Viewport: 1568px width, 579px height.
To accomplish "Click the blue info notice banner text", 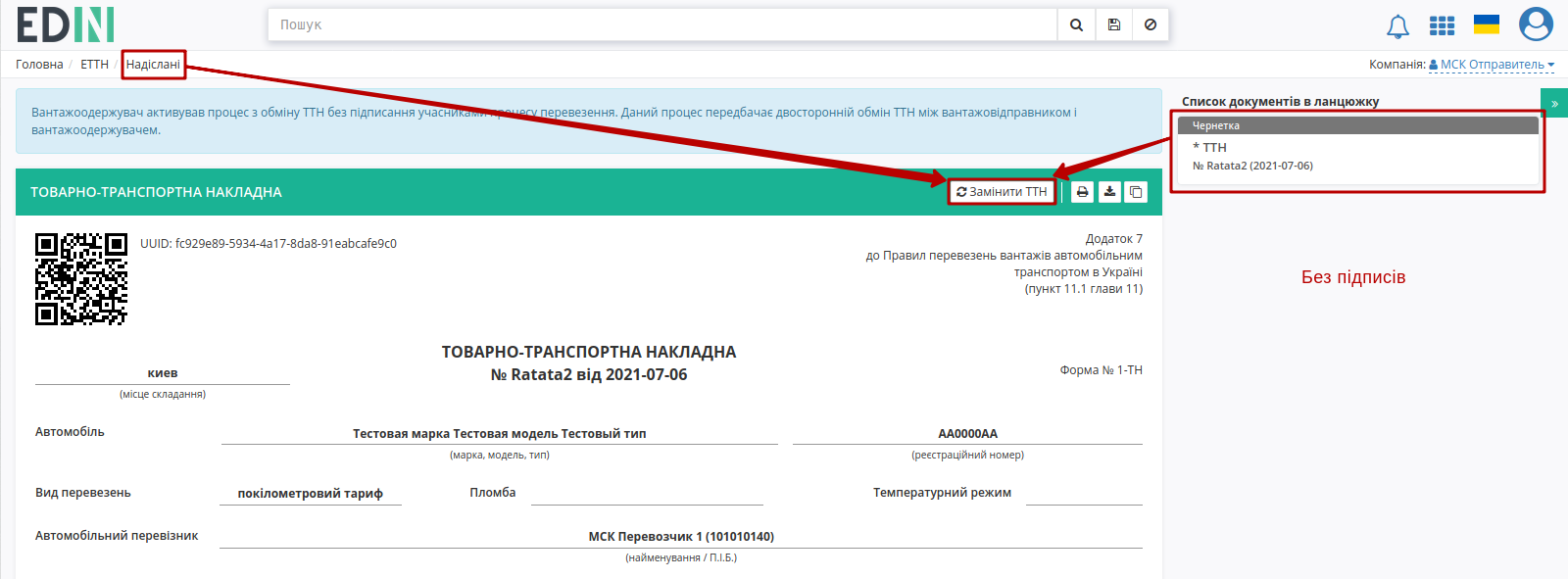I will [x=554, y=121].
